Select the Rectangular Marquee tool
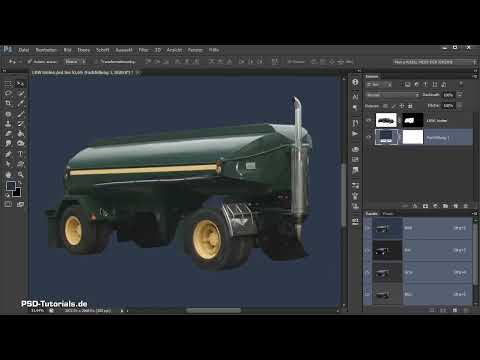This screenshot has width=480, height=360. click(8, 84)
